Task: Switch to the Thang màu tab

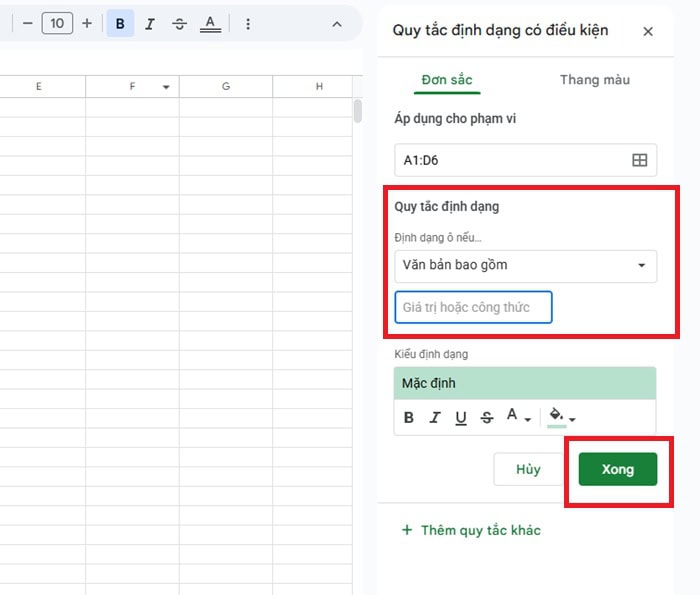Action: click(594, 80)
